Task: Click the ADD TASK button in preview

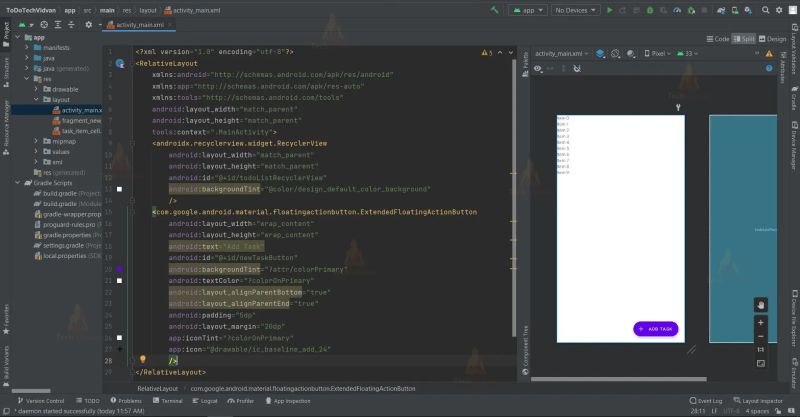Action: coord(656,329)
